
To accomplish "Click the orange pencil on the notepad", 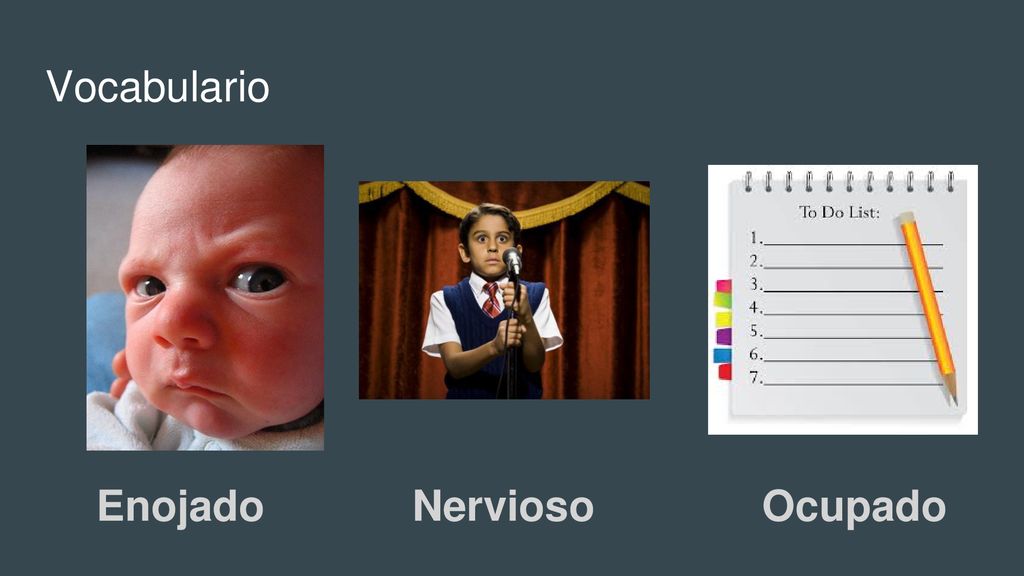I will pos(929,307).
